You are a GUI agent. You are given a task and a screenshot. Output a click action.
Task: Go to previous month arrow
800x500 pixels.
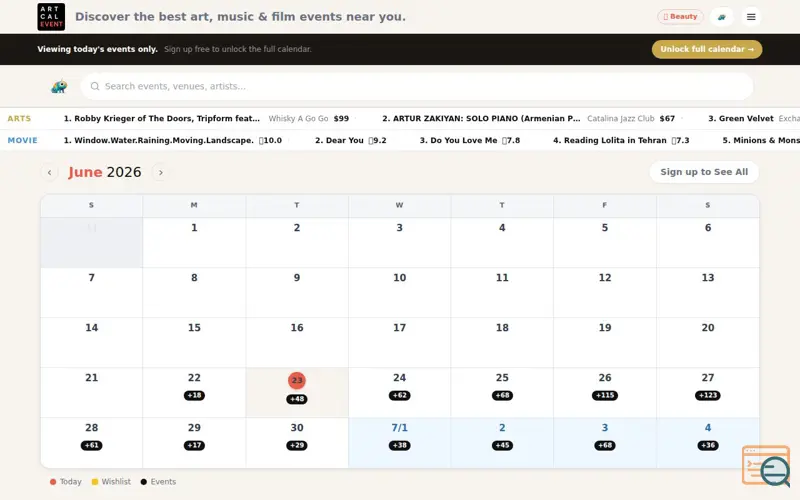coord(49,172)
